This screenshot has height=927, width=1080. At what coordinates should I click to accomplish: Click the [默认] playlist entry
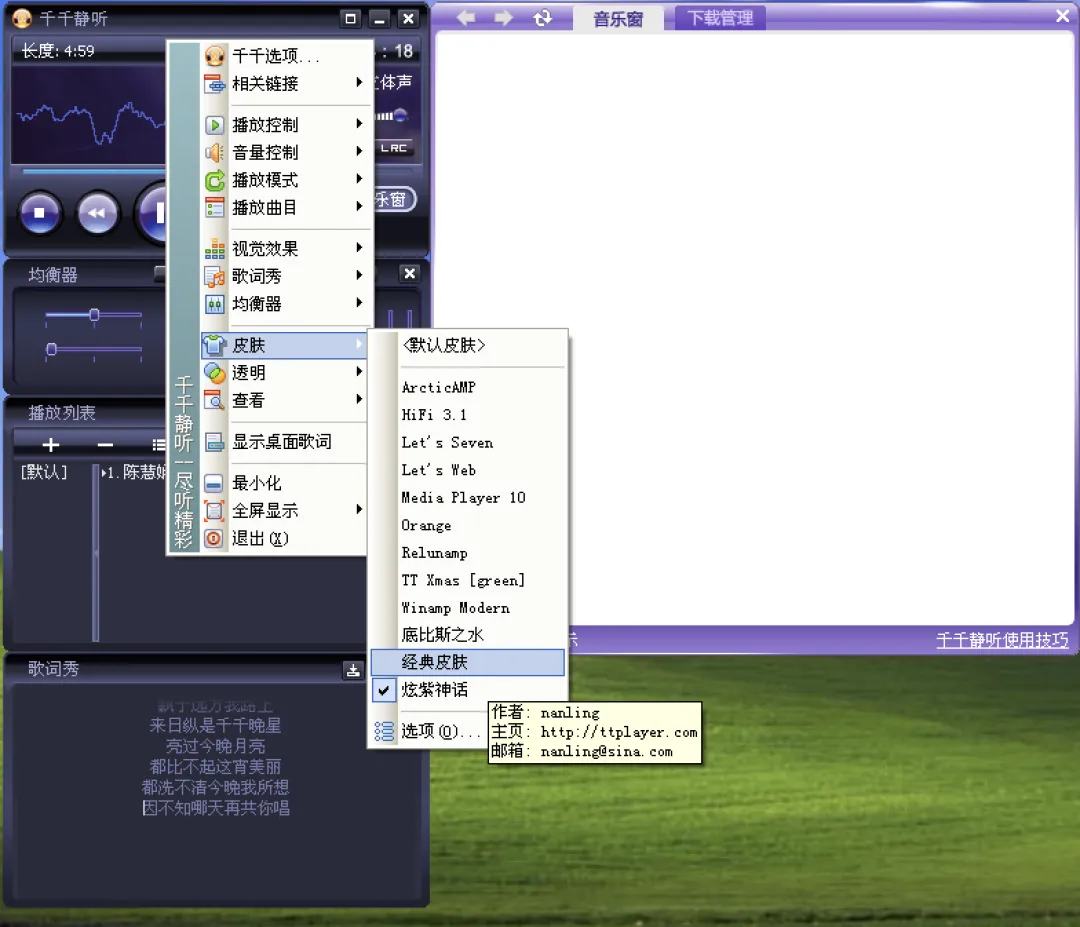(x=44, y=472)
